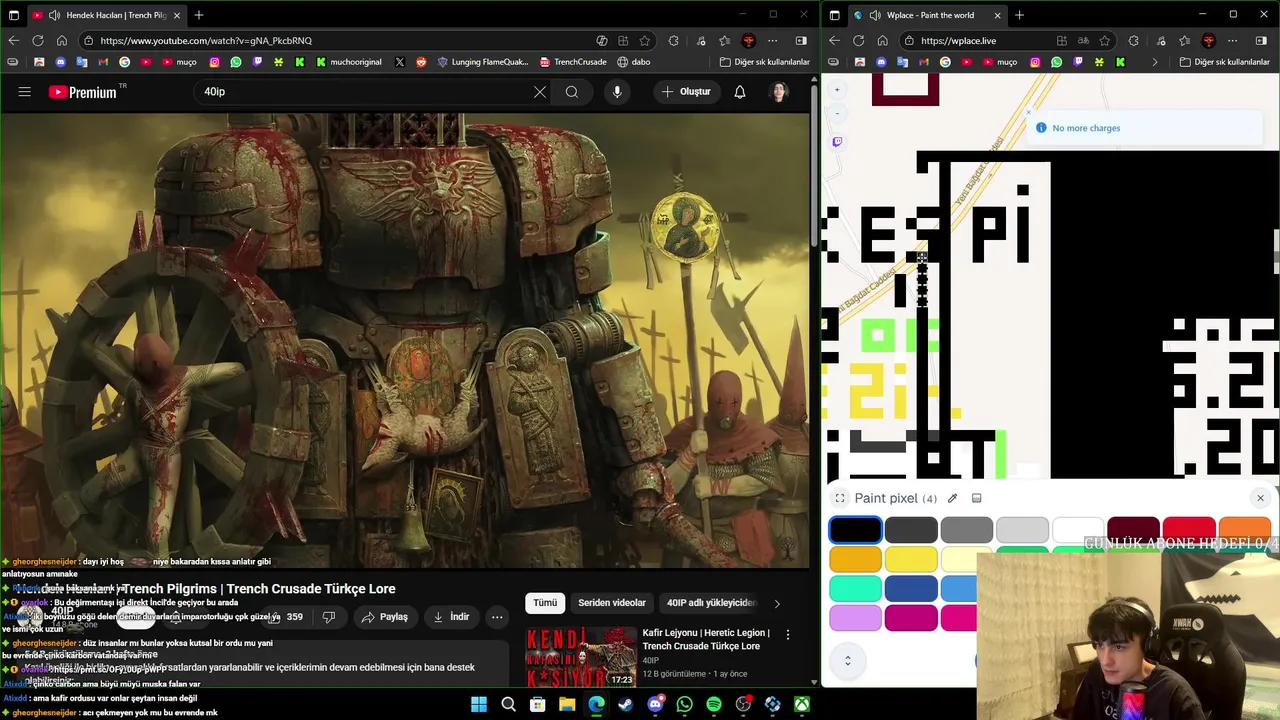Open the dabo bookmark

(x=634, y=62)
